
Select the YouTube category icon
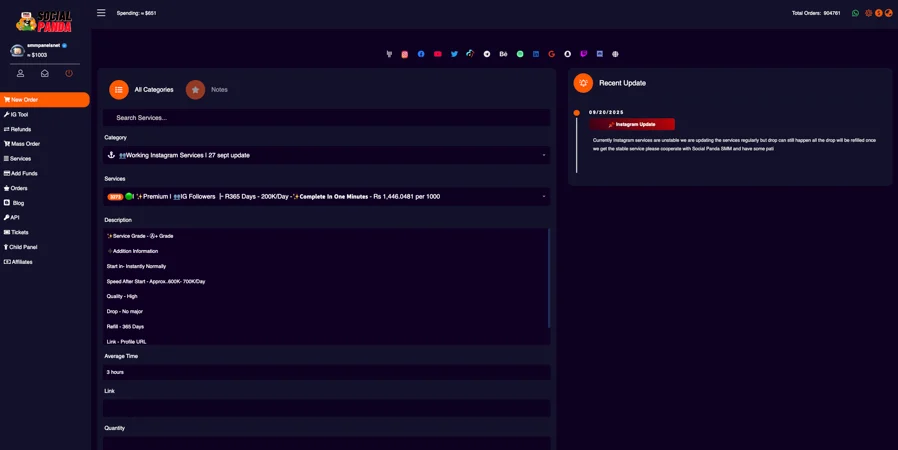coord(438,54)
